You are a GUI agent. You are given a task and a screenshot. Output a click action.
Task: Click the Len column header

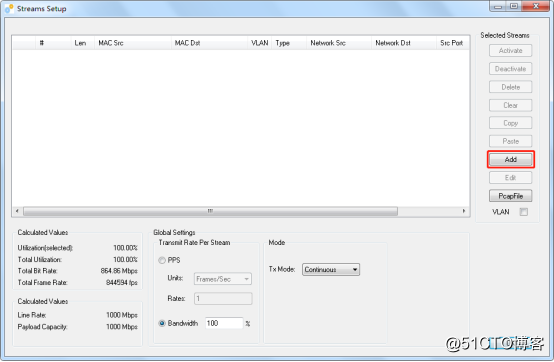[83, 43]
